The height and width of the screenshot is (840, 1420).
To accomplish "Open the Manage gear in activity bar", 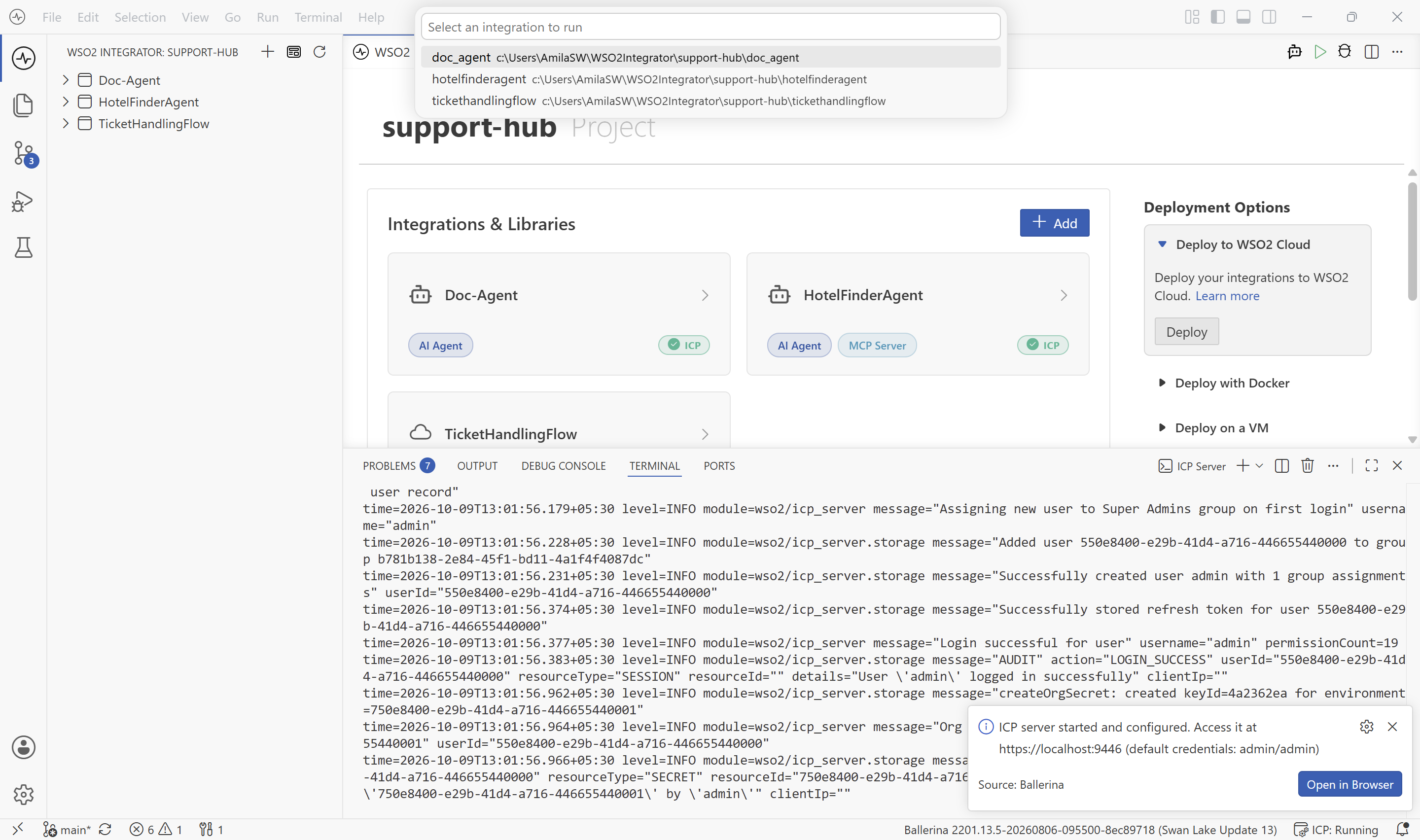I will (x=23, y=794).
